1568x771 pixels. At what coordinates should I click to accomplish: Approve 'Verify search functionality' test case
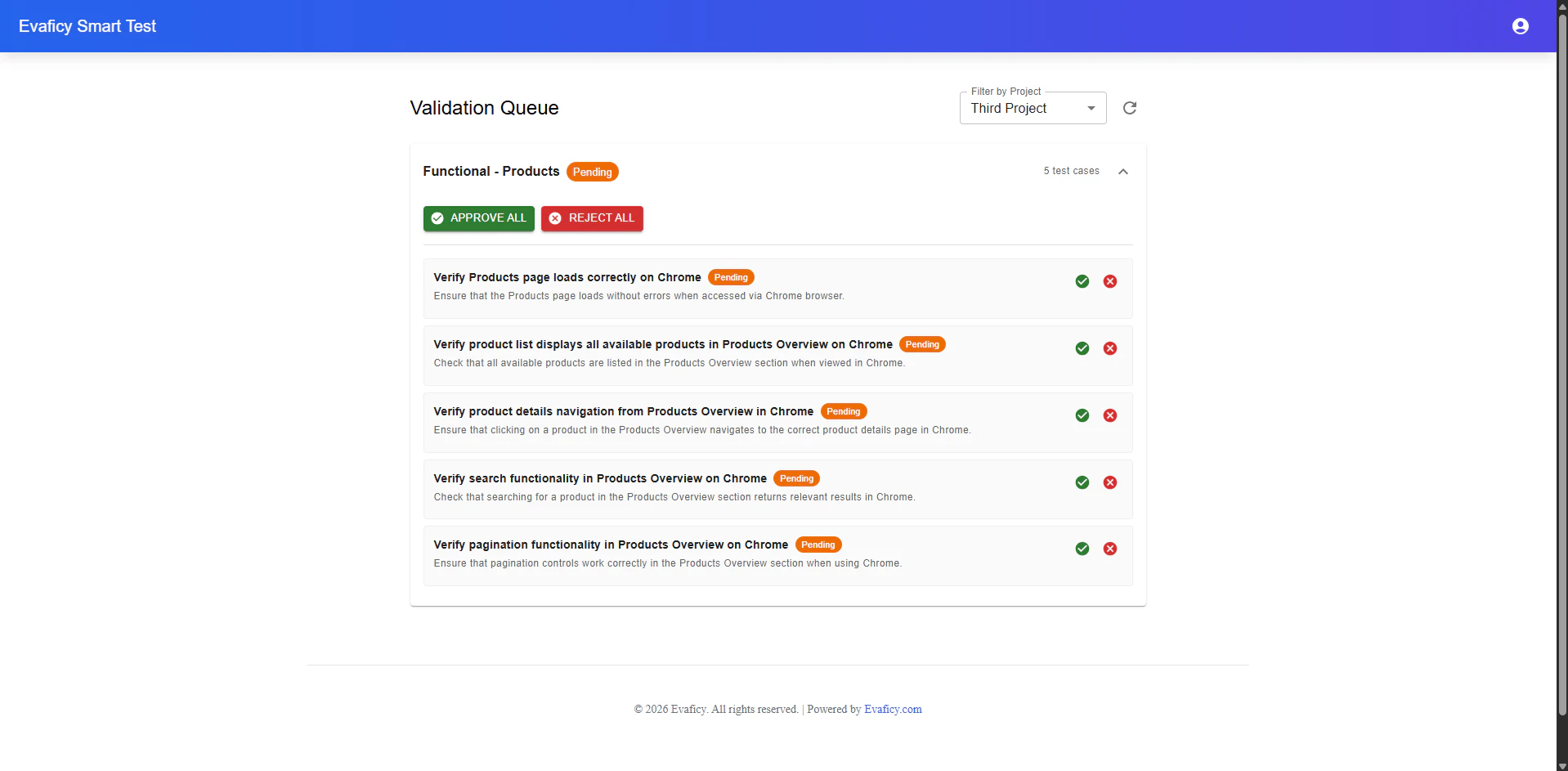(1082, 482)
